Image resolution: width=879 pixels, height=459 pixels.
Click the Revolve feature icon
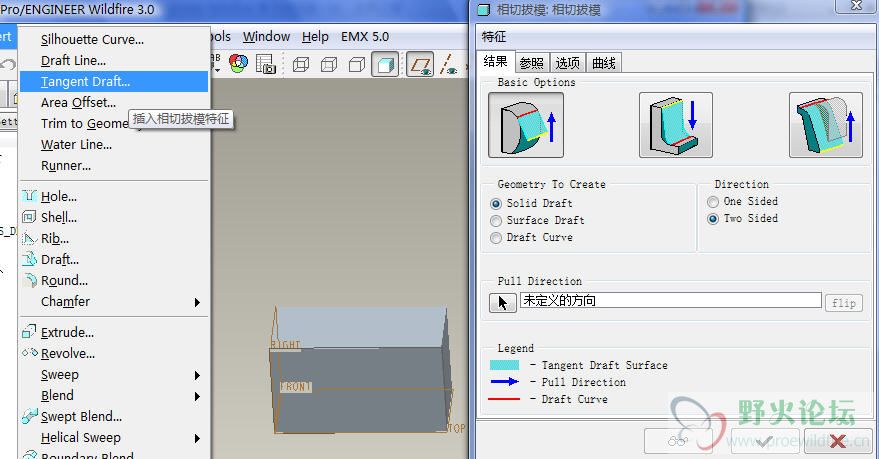click(x=29, y=353)
